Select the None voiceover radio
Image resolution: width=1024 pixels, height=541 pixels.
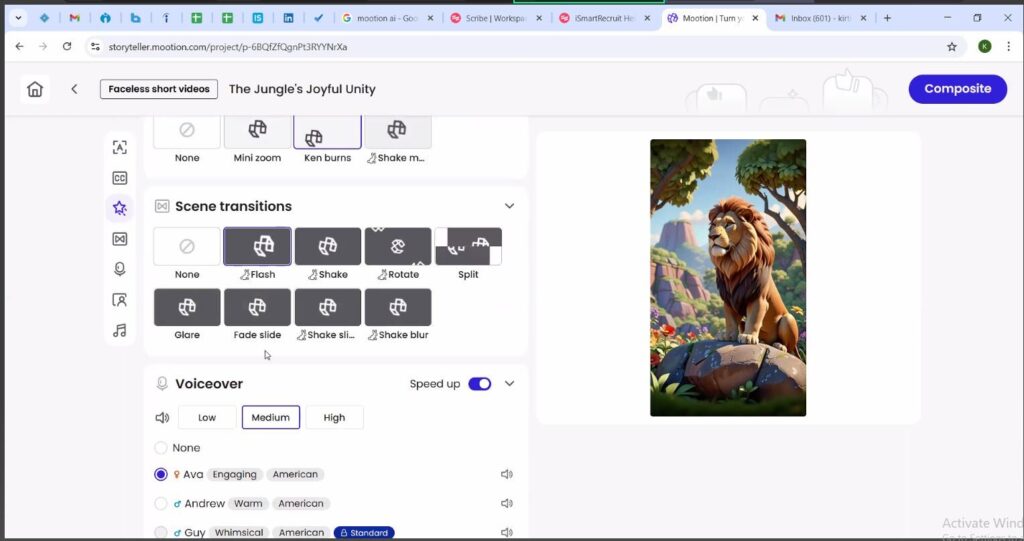(x=161, y=448)
